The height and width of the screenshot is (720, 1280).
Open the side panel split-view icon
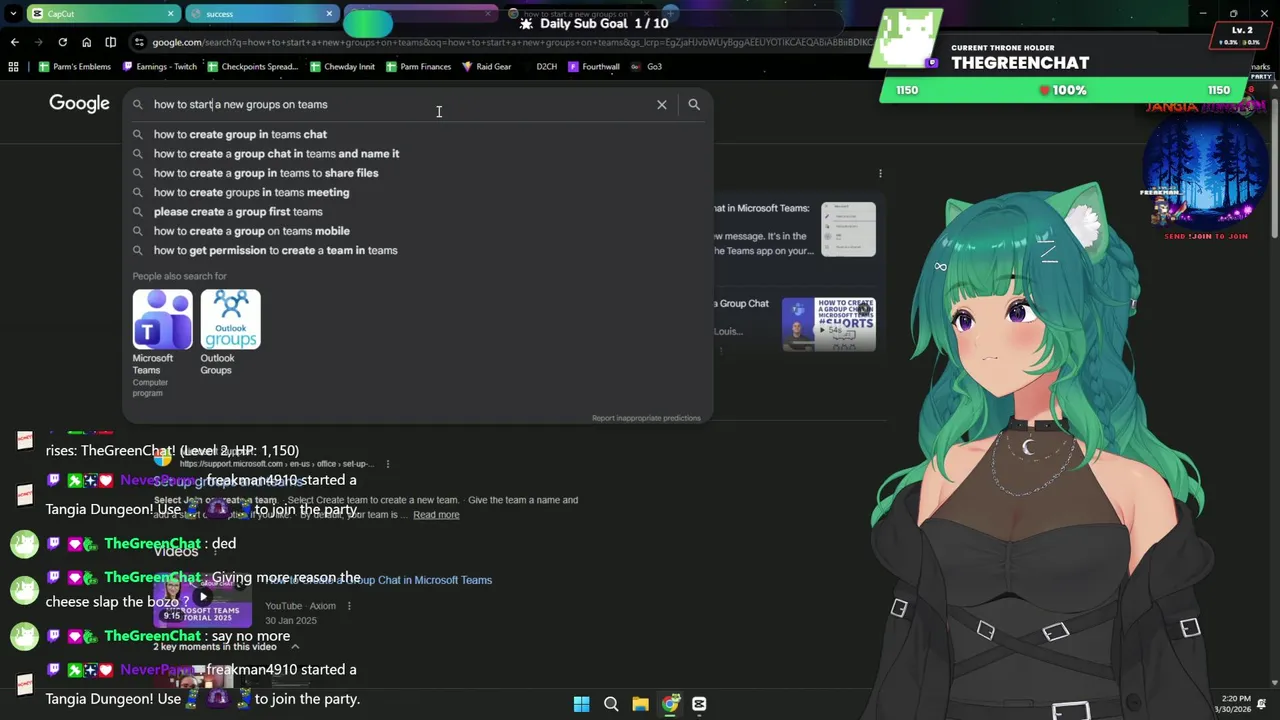110,42
